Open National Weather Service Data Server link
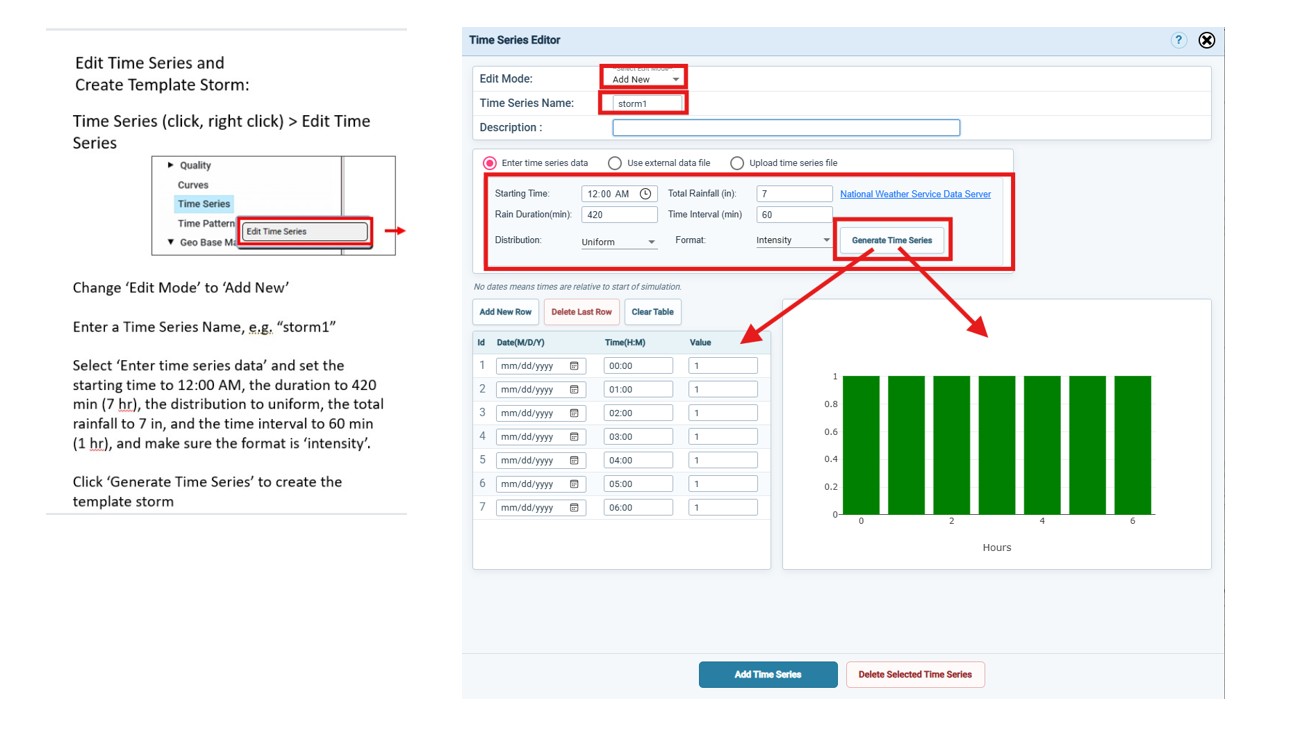The width and height of the screenshot is (1315, 732). [915, 194]
